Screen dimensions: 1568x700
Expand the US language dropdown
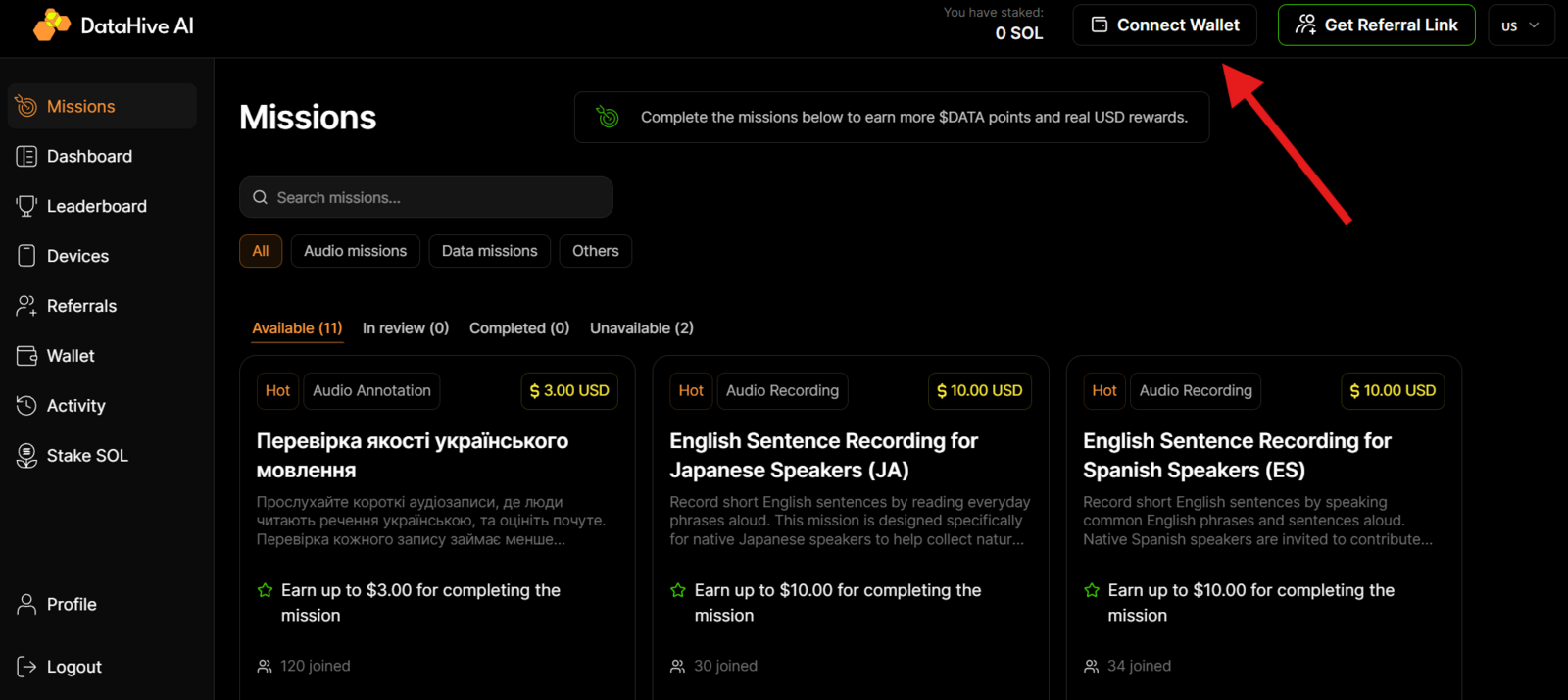[1521, 25]
